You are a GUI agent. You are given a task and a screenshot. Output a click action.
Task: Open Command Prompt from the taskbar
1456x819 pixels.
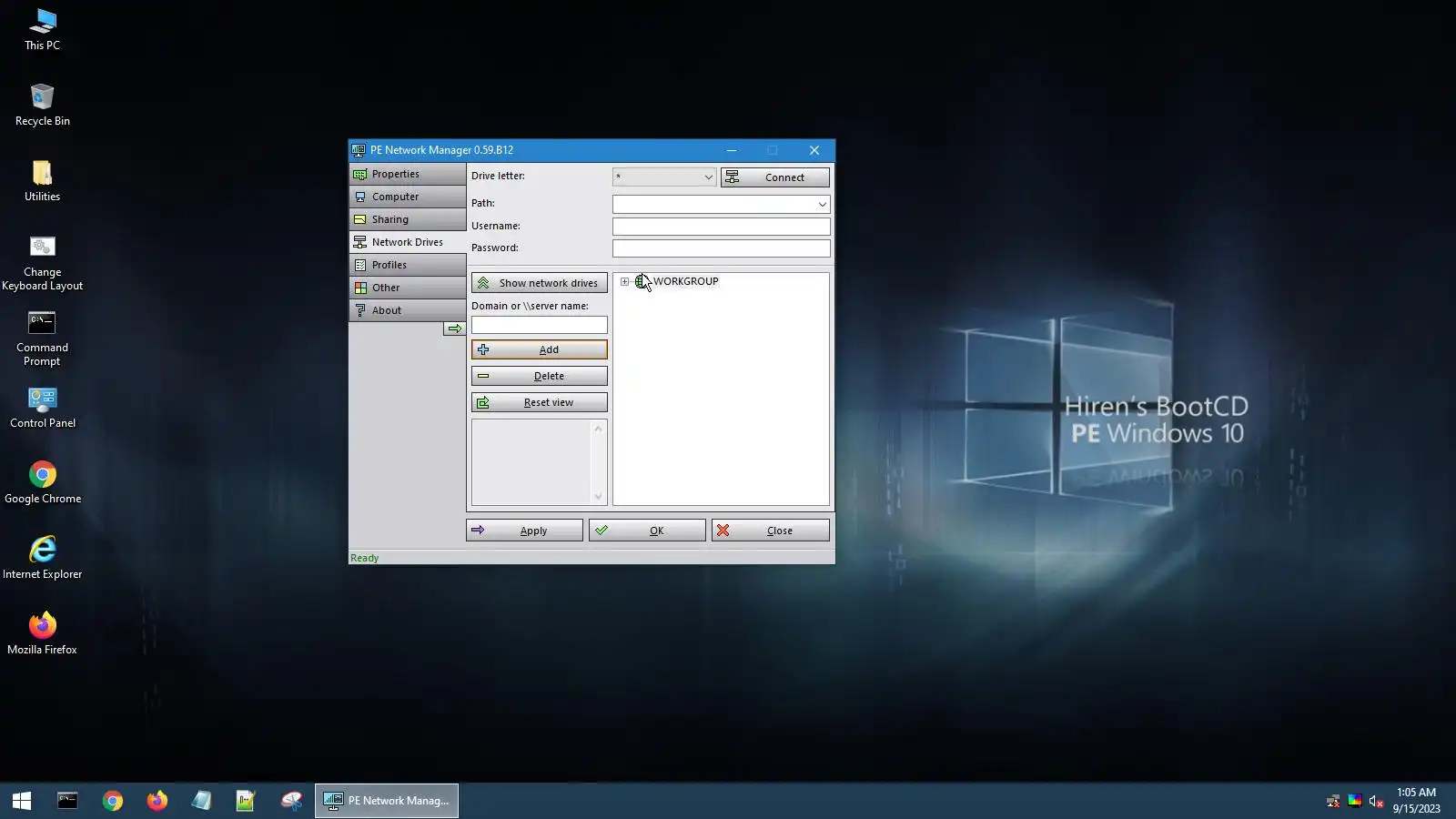pyautogui.click(x=67, y=801)
